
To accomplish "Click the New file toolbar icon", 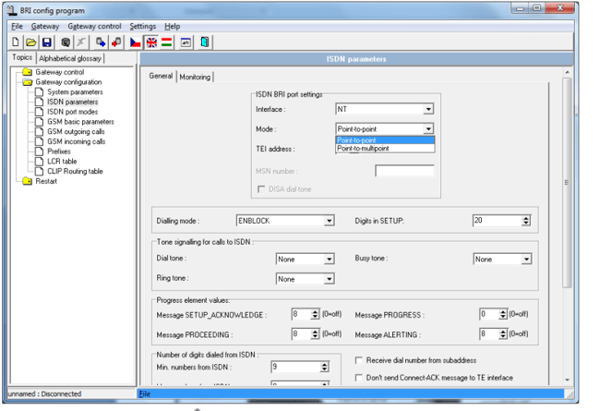I will click(16, 42).
